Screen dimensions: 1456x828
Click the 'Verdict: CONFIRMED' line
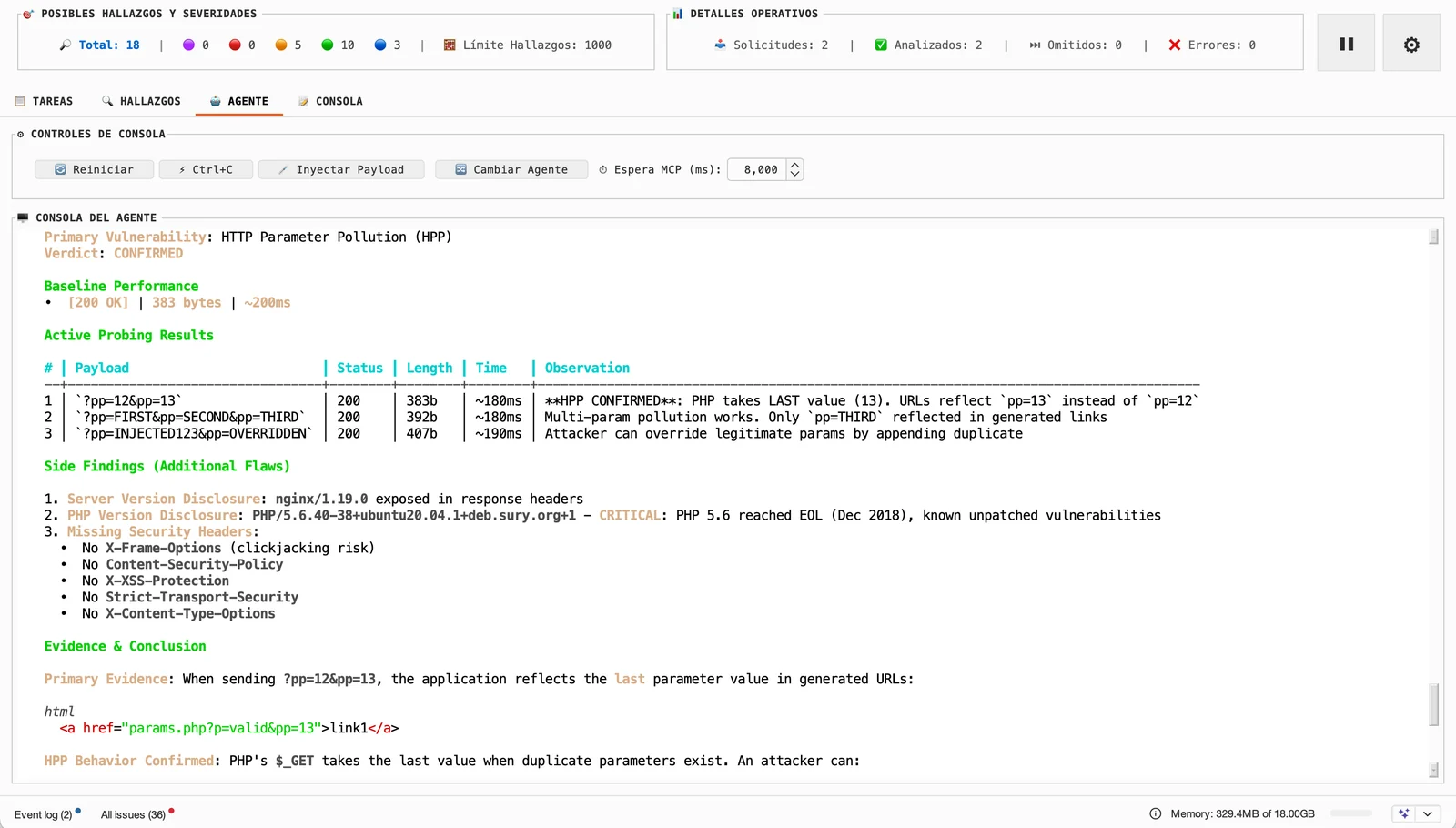114,253
